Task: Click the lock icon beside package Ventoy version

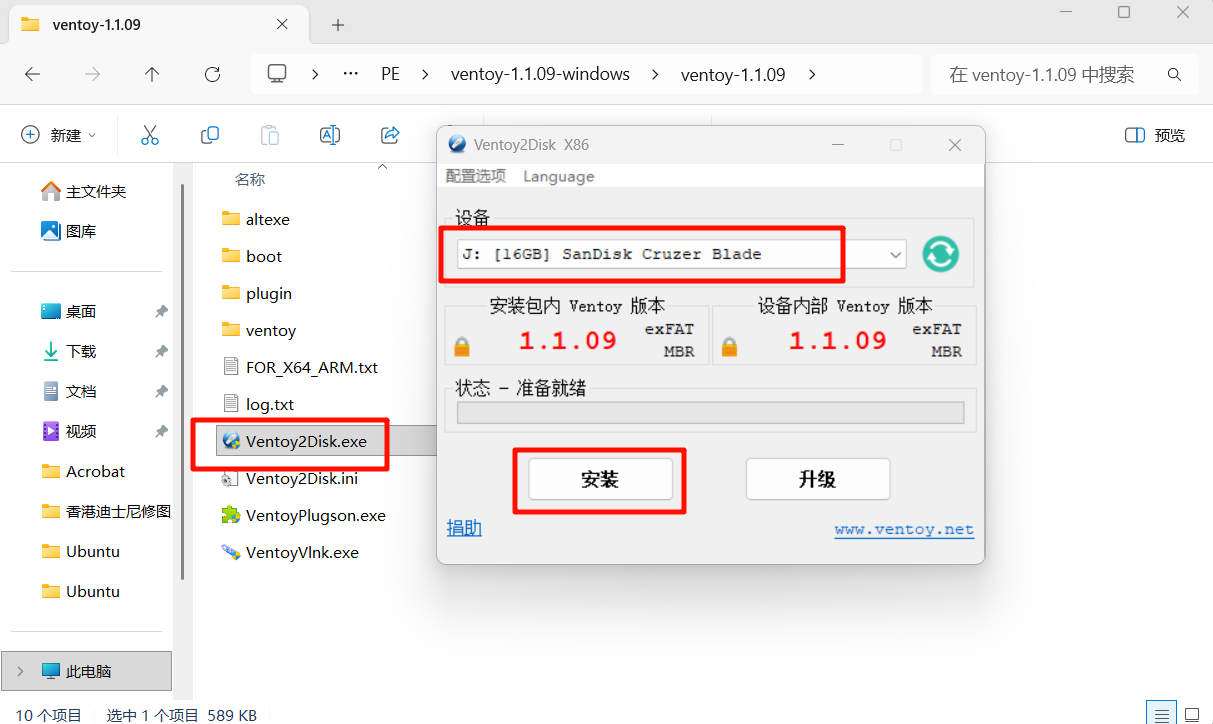Action: coord(462,347)
